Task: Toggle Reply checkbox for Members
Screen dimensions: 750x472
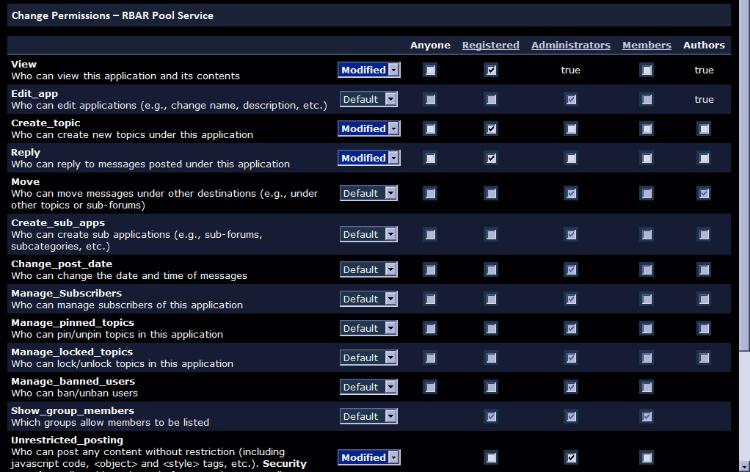Action: [x=647, y=158]
